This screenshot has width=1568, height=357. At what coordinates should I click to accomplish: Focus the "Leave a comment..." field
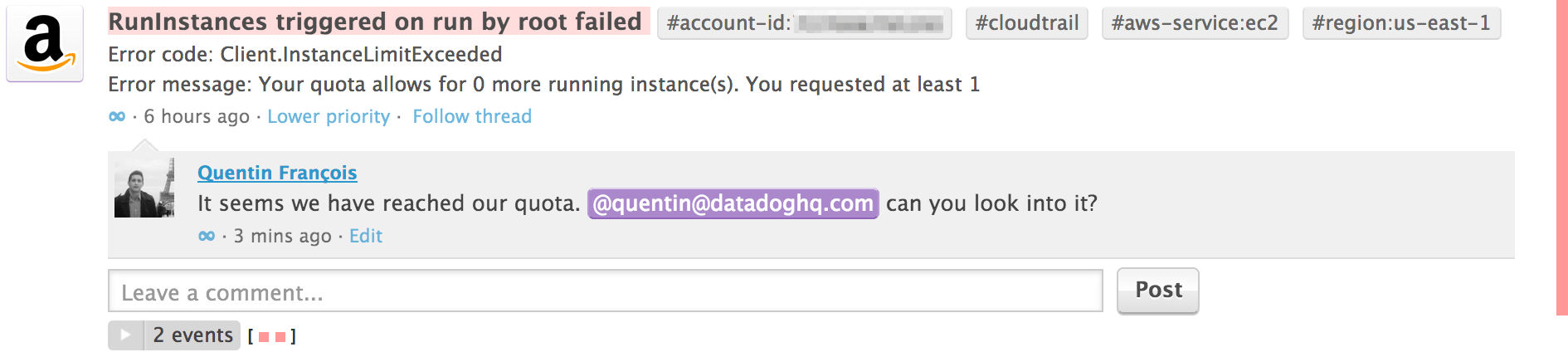point(605,292)
